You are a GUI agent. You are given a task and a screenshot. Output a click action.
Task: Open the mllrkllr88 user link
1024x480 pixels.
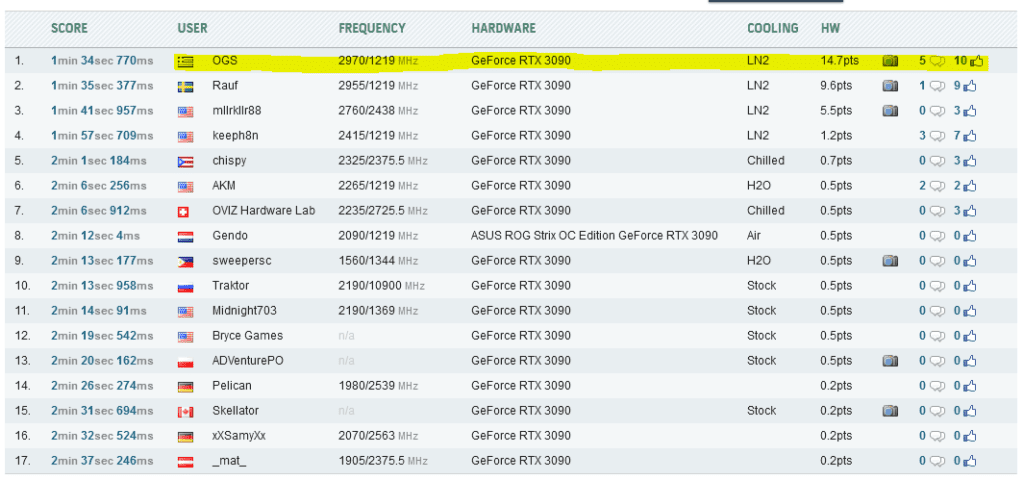pos(236,111)
